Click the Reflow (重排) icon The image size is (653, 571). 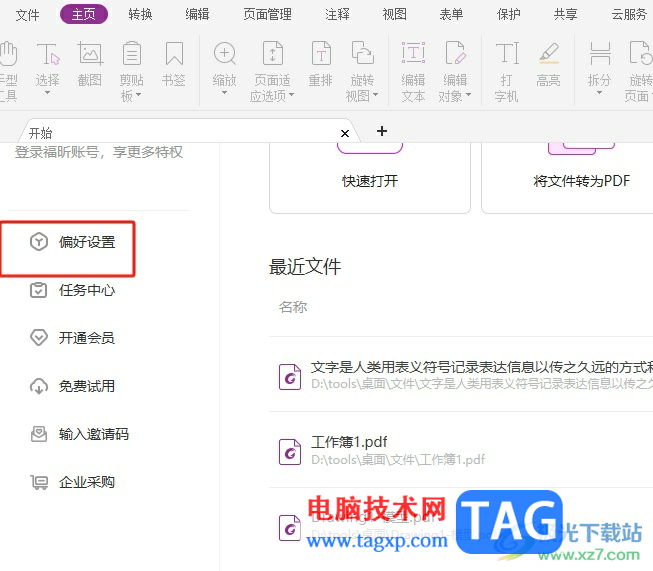pos(321,53)
